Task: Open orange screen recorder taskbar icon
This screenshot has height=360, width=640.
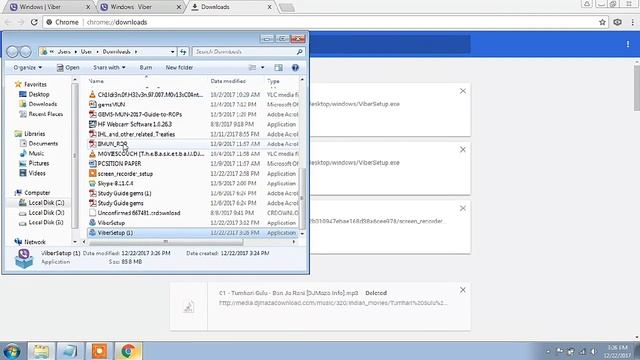Action: coord(99,351)
